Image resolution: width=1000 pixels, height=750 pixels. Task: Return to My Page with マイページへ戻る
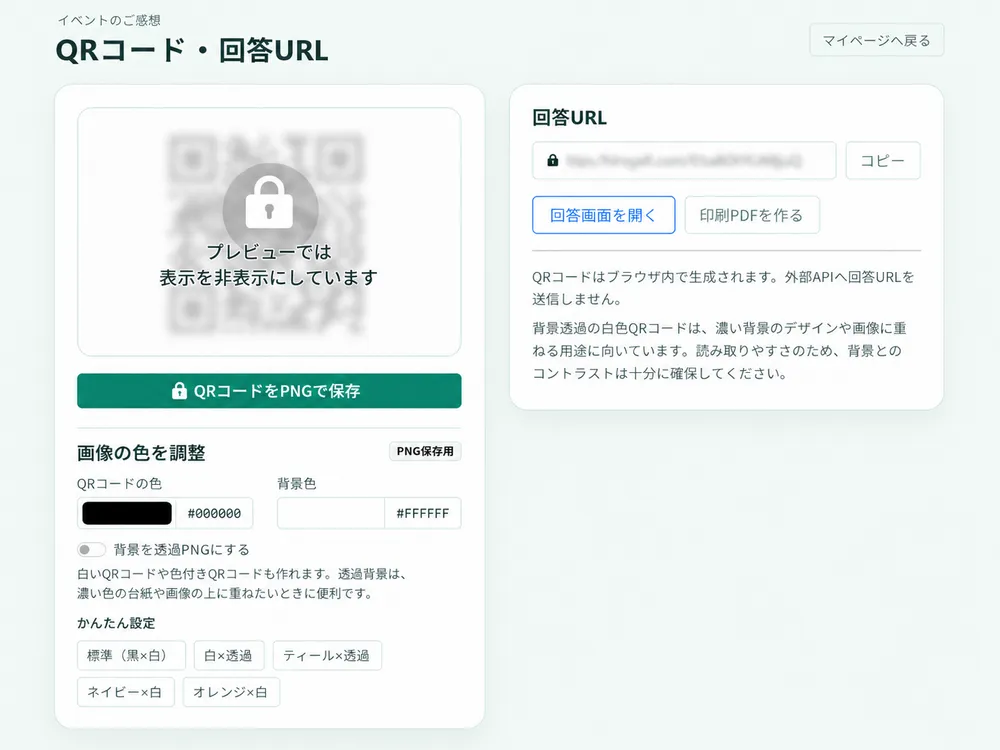point(876,40)
